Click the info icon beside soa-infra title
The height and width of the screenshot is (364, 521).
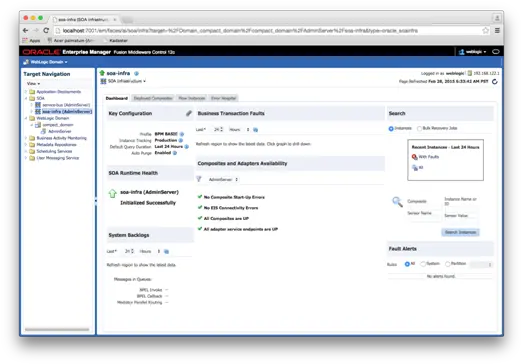click(136, 73)
